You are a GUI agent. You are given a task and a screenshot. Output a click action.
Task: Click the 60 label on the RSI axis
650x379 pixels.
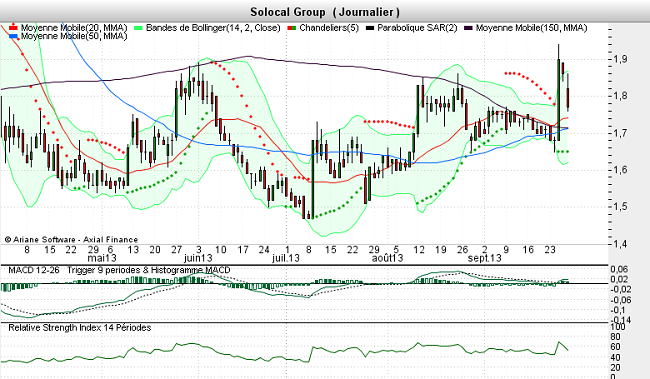point(615,347)
